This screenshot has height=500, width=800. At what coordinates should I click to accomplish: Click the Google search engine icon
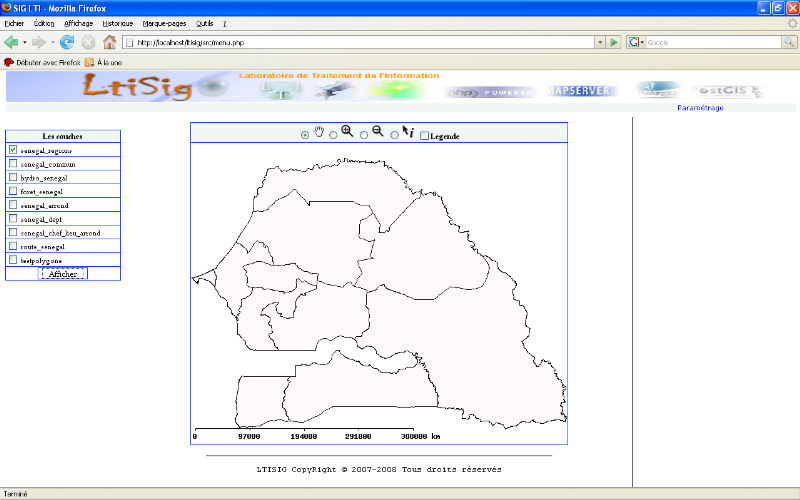tap(634, 42)
